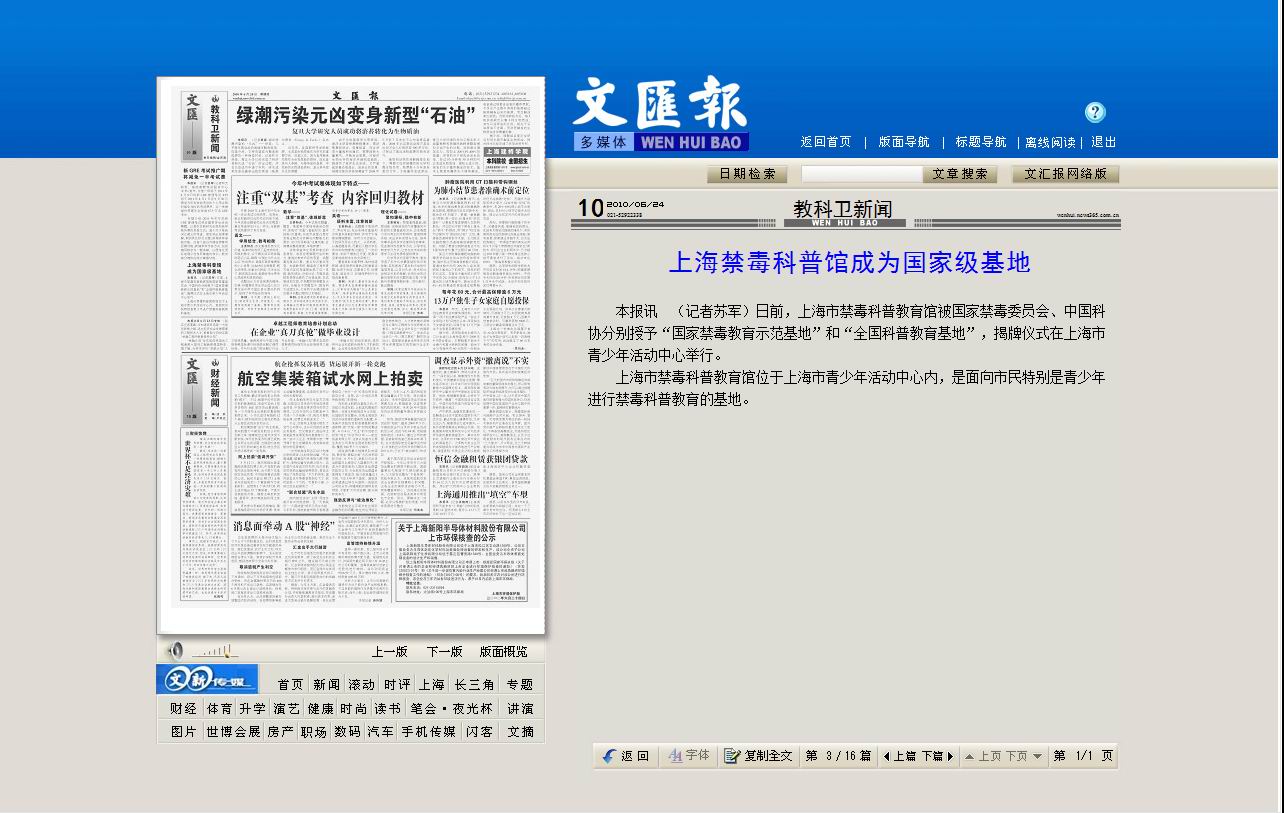1284x813 pixels.
Task: Select the 财经 finance category tab
Action: (183, 708)
